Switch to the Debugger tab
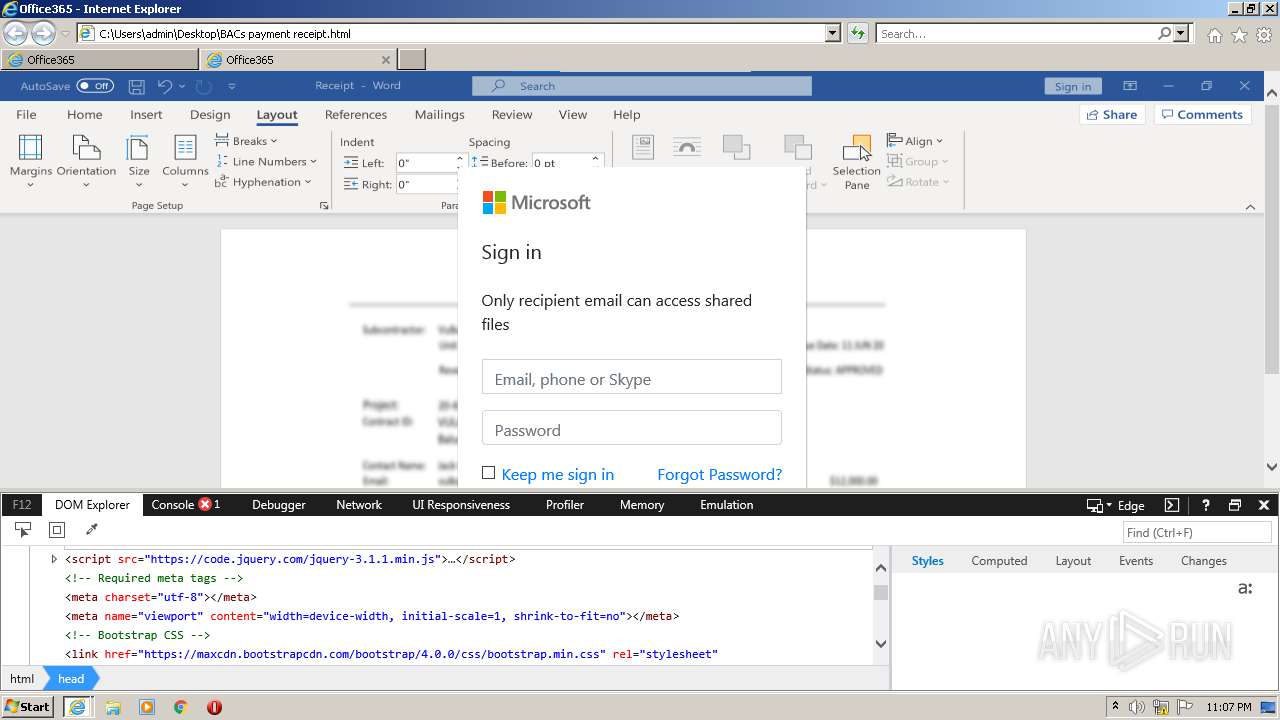Screen dimensions: 1280x720 [x=279, y=505]
